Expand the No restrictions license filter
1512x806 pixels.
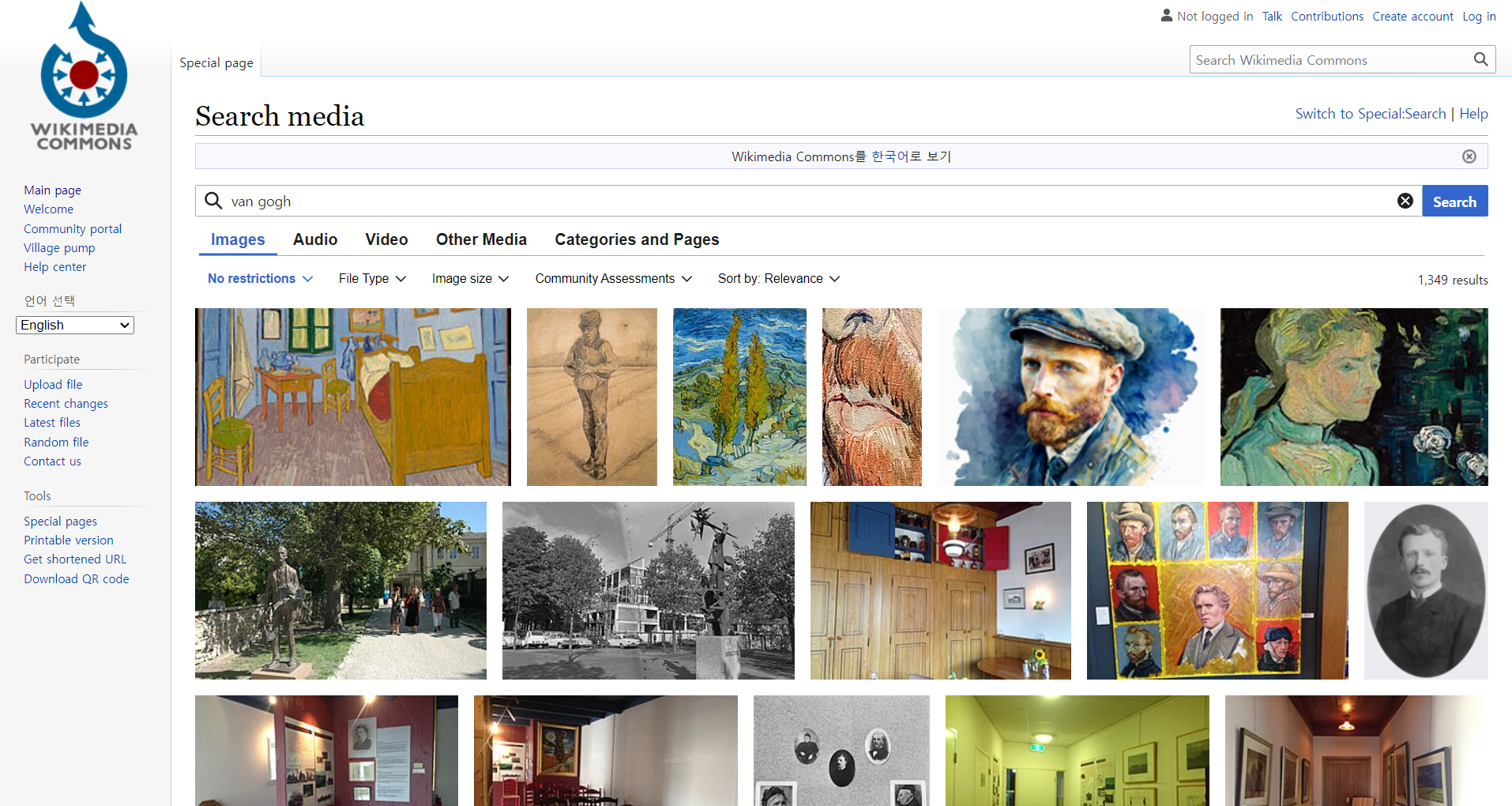(x=261, y=278)
